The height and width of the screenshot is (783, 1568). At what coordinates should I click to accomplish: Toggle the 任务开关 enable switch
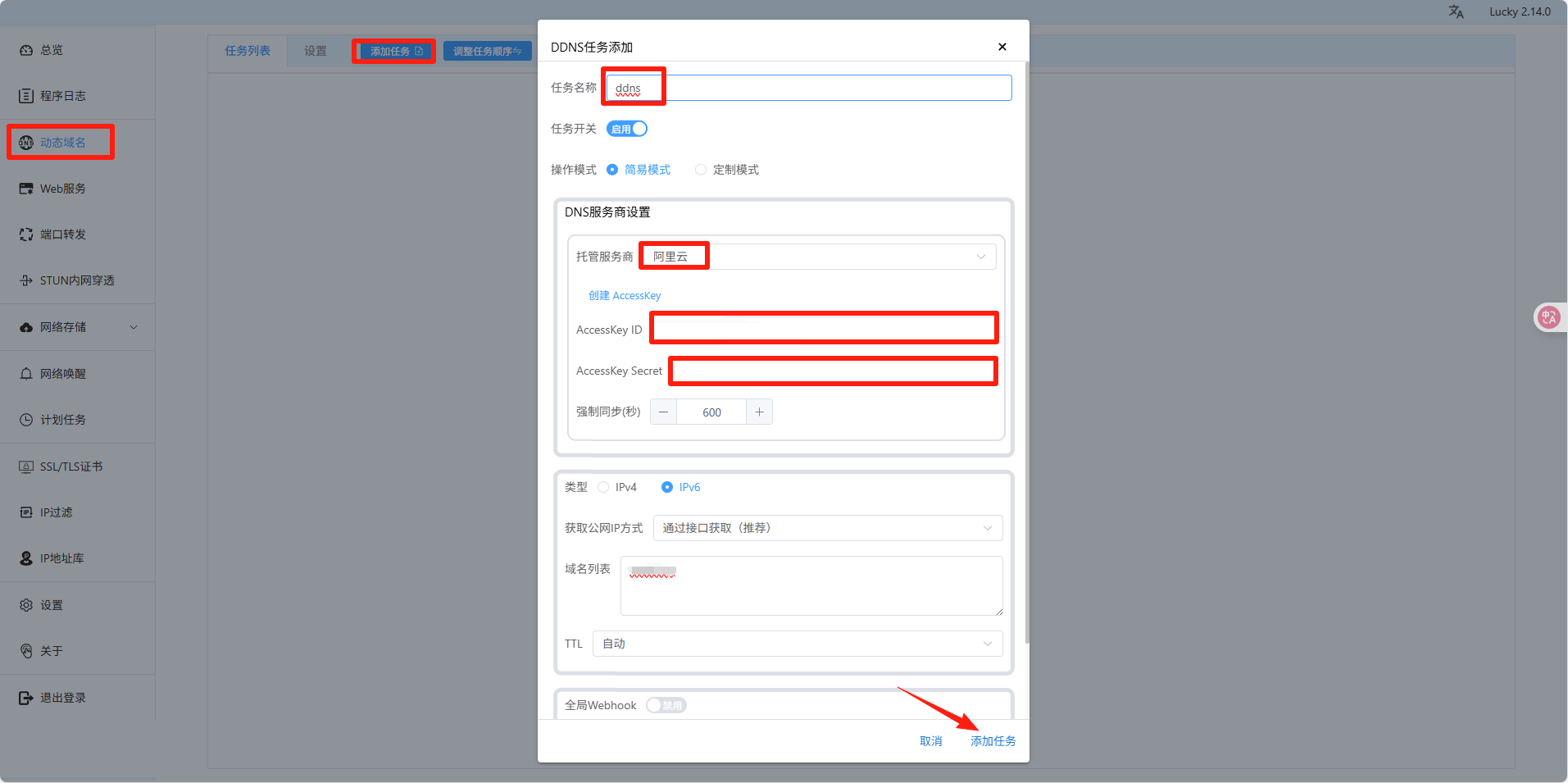(627, 129)
